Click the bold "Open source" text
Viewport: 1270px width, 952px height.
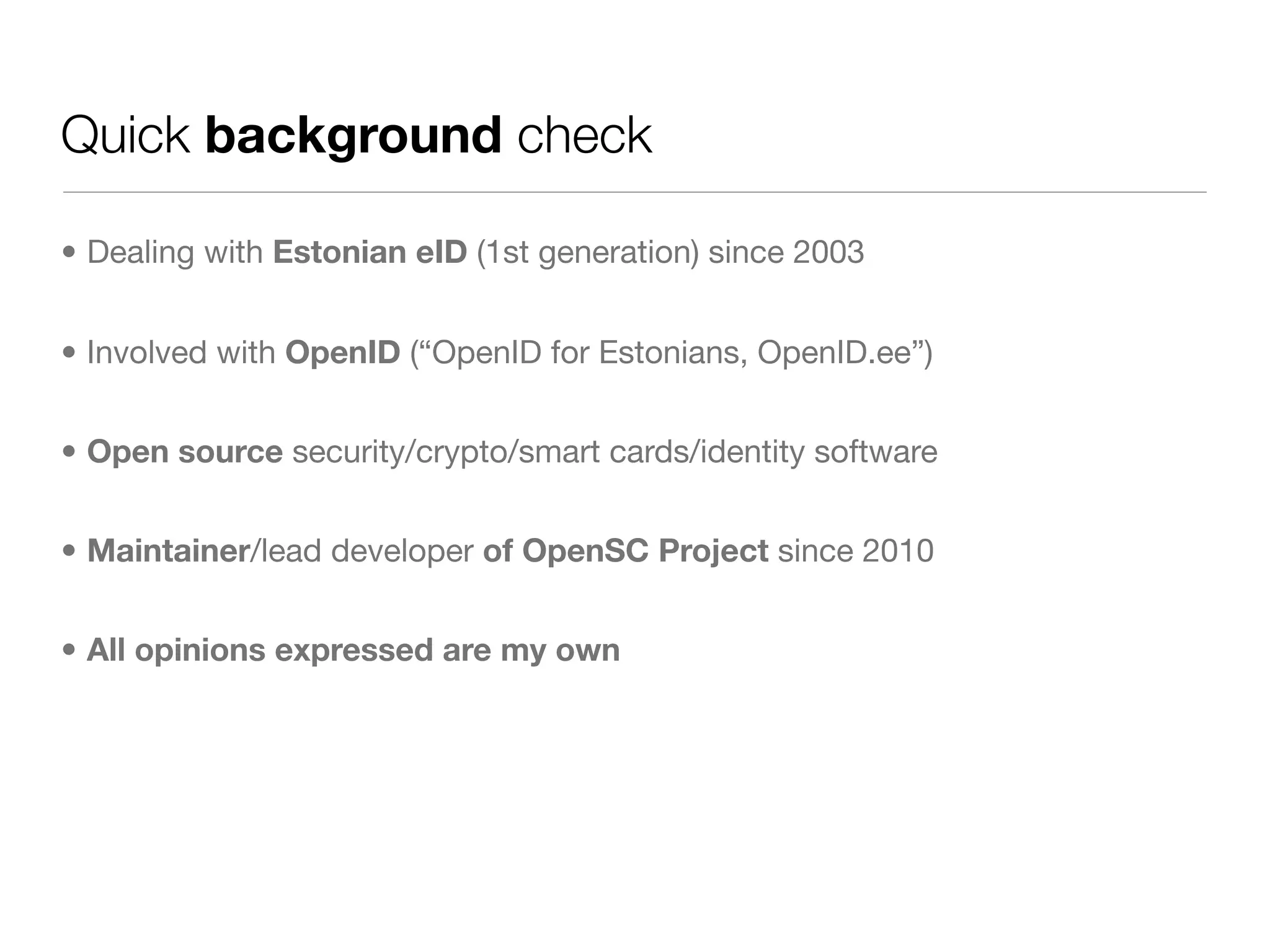[x=185, y=451]
